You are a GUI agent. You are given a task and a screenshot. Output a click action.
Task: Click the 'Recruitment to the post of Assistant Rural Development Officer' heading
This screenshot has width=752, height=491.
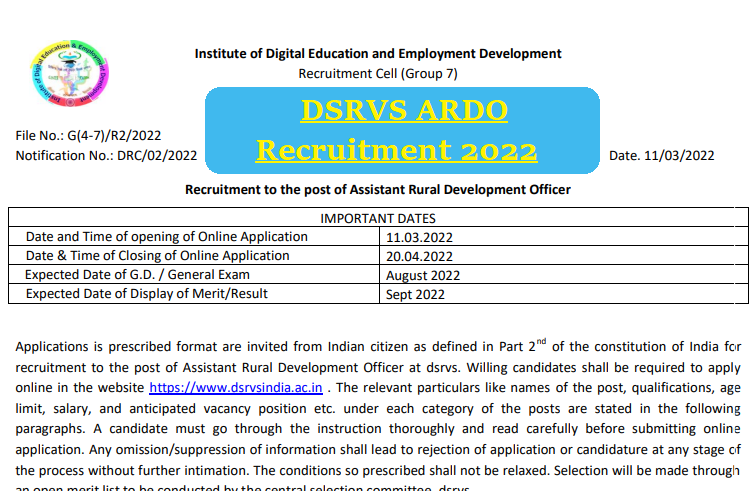coord(378,190)
